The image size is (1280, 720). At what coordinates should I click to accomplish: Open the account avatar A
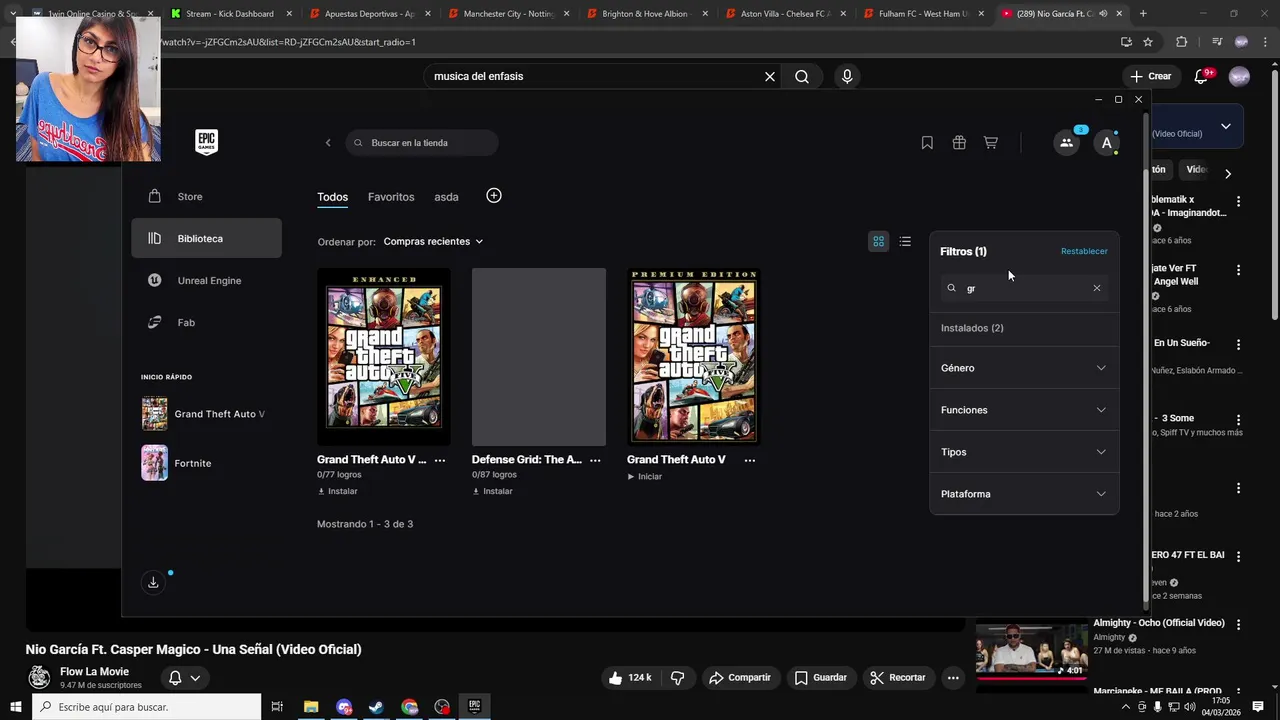click(x=1106, y=143)
